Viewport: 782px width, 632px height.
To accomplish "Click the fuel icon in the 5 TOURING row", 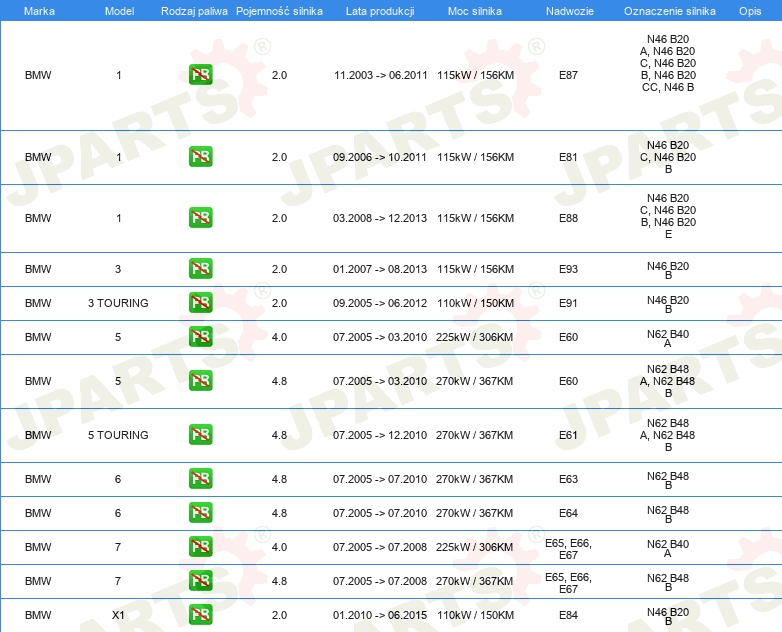I will coord(200,434).
